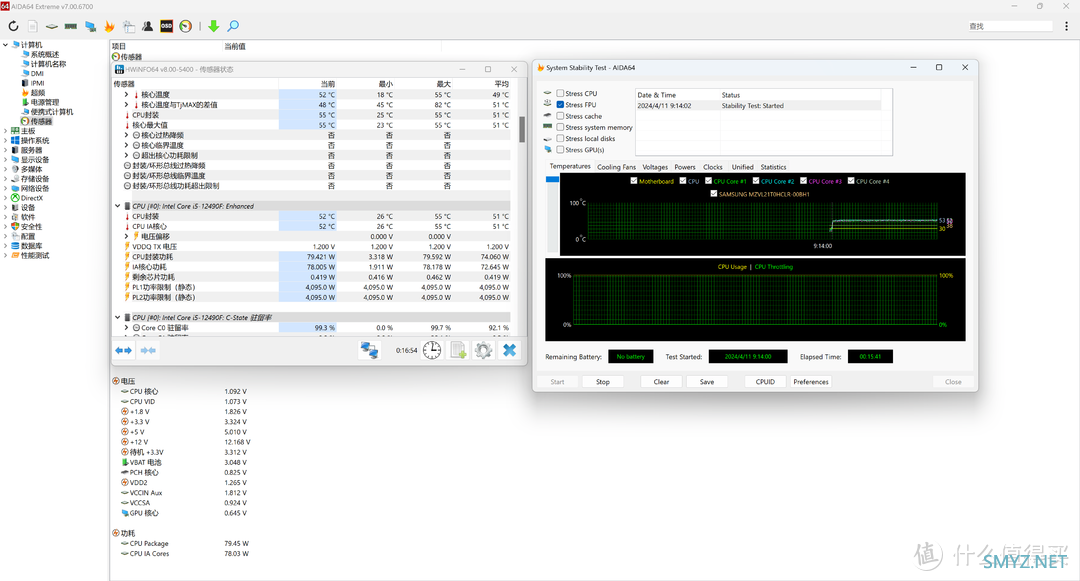Click the blue monitors toolbar icon in AIDA64
Image resolution: width=1080 pixels, height=581 pixels.
pos(90,26)
